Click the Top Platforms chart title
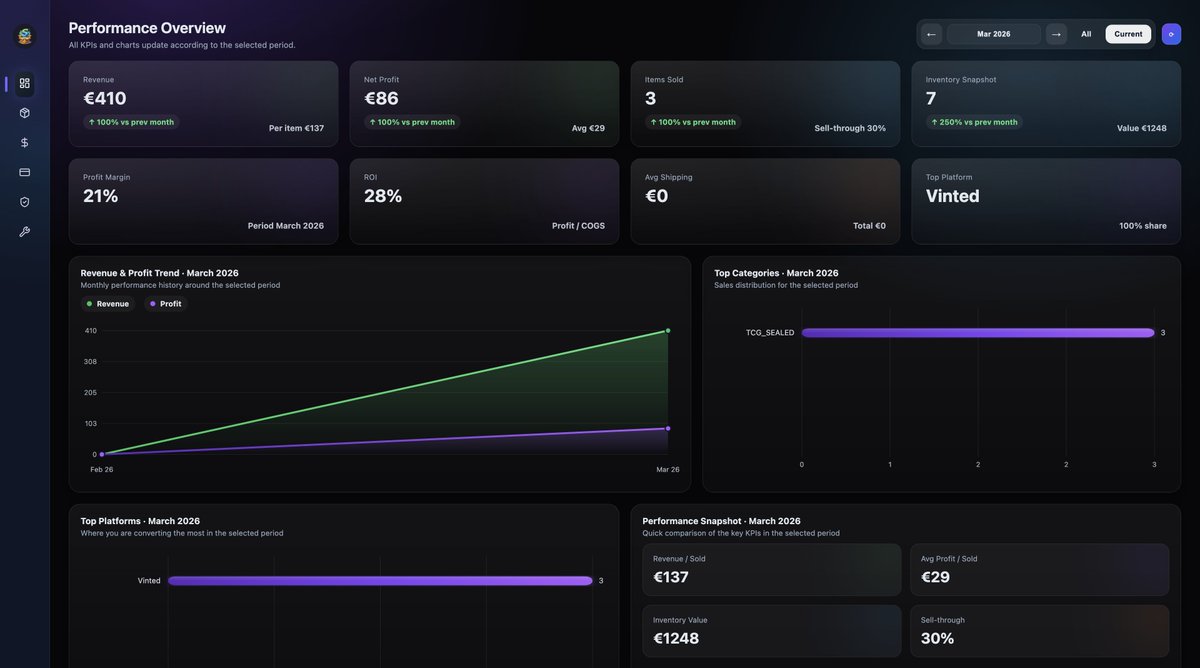 (140, 521)
